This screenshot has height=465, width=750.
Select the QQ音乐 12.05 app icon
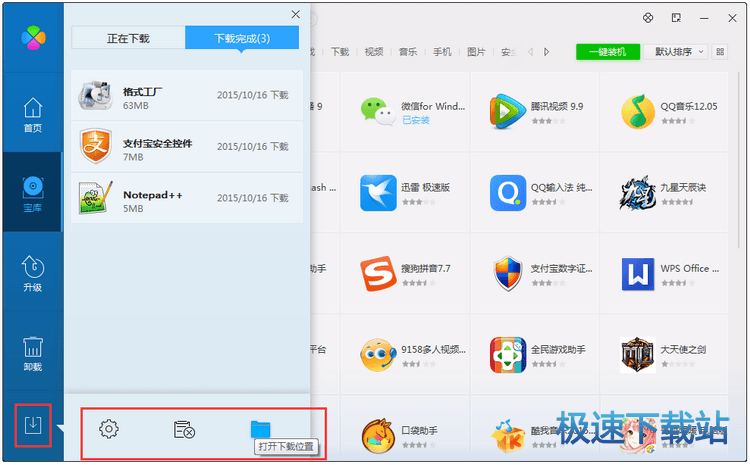[x=638, y=112]
